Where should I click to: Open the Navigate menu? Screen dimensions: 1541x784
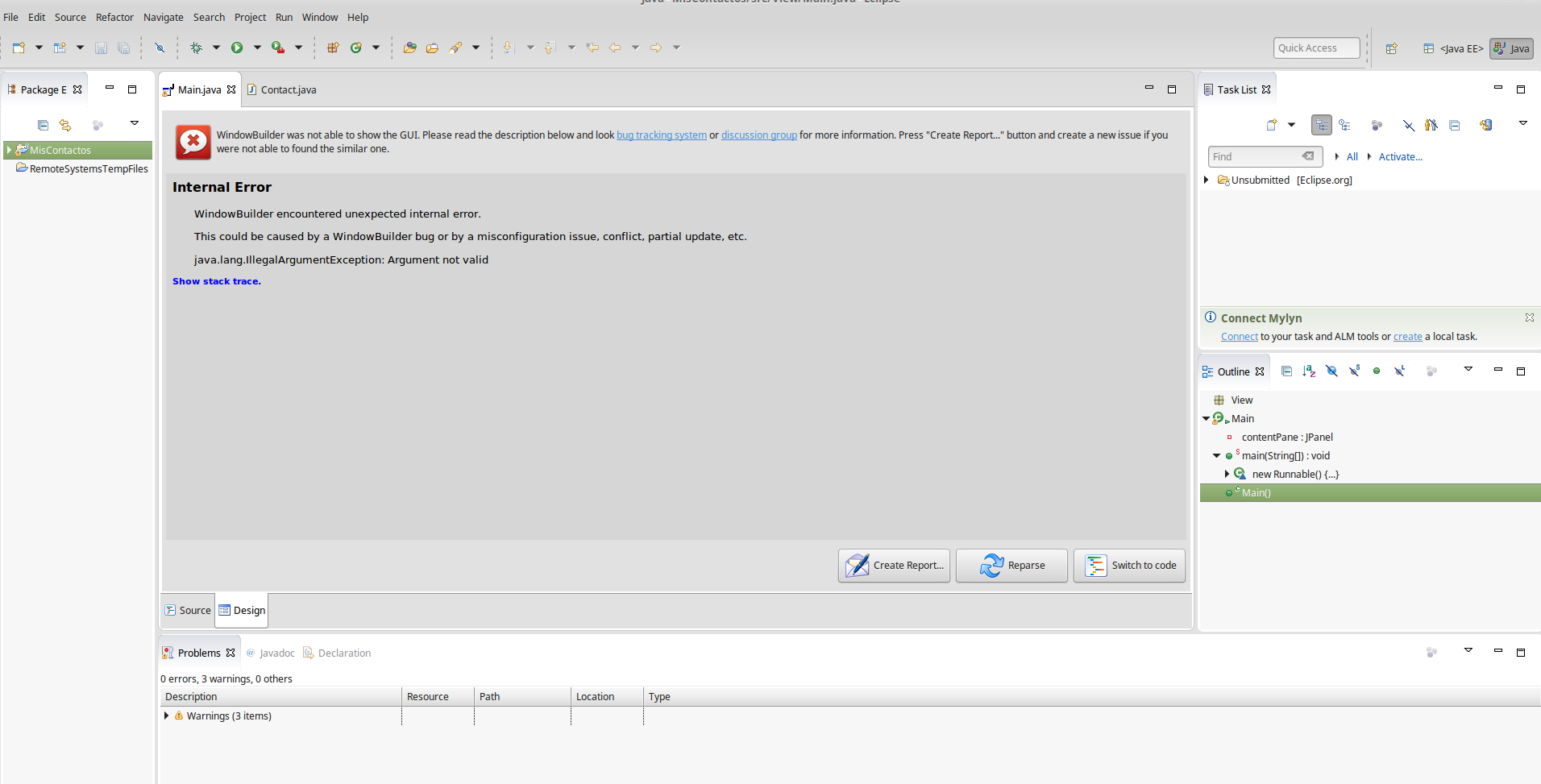pos(164,17)
